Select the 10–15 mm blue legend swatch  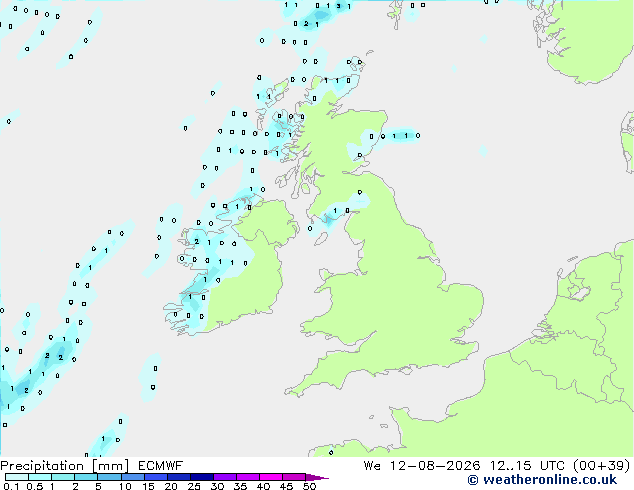[133, 477]
